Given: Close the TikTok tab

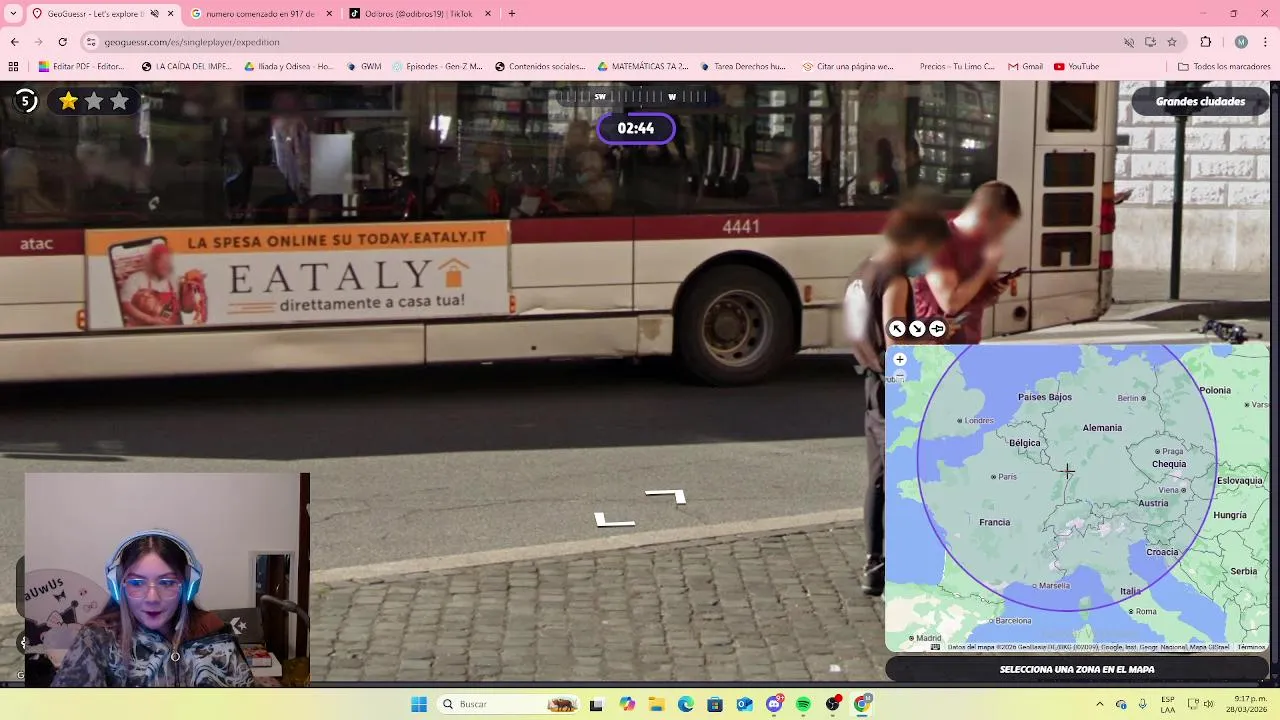Looking at the screenshot, I should pos(488,14).
